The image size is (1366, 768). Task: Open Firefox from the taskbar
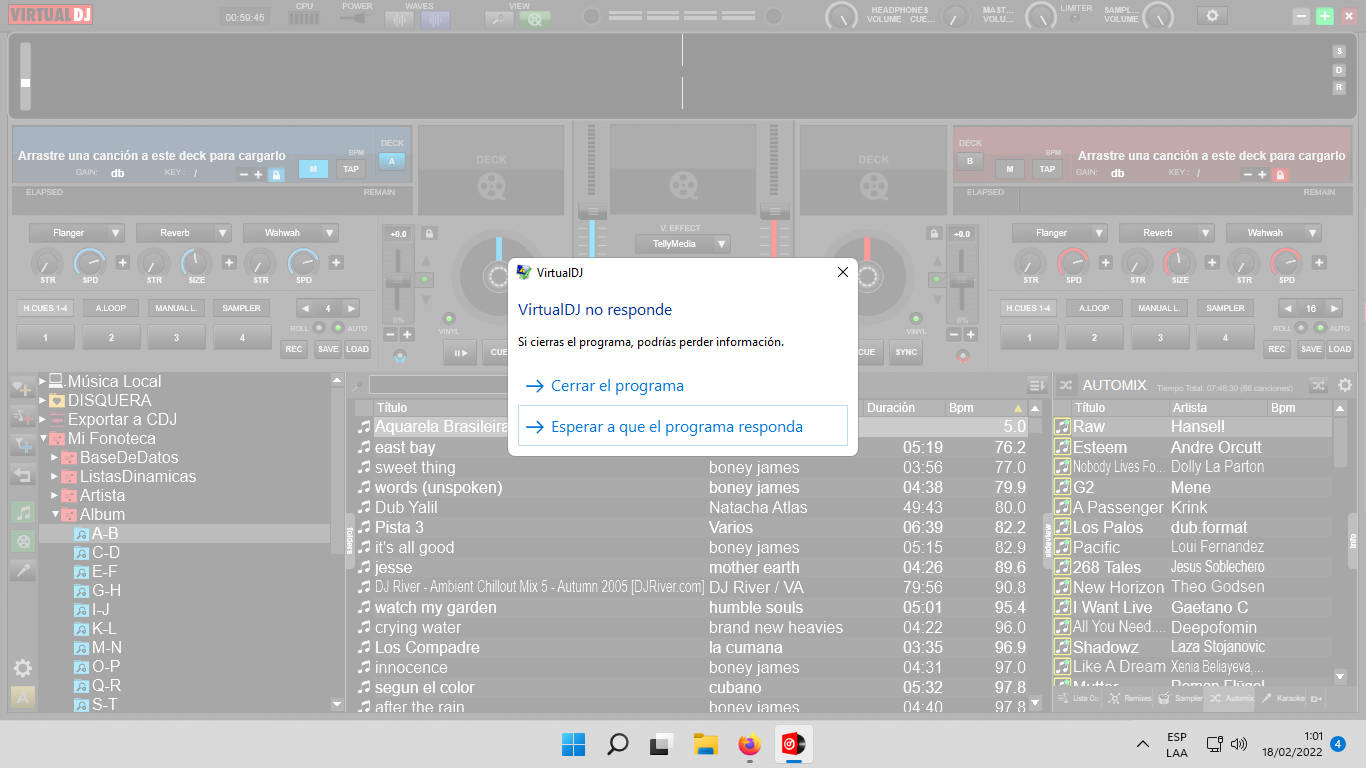coord(749,744)
